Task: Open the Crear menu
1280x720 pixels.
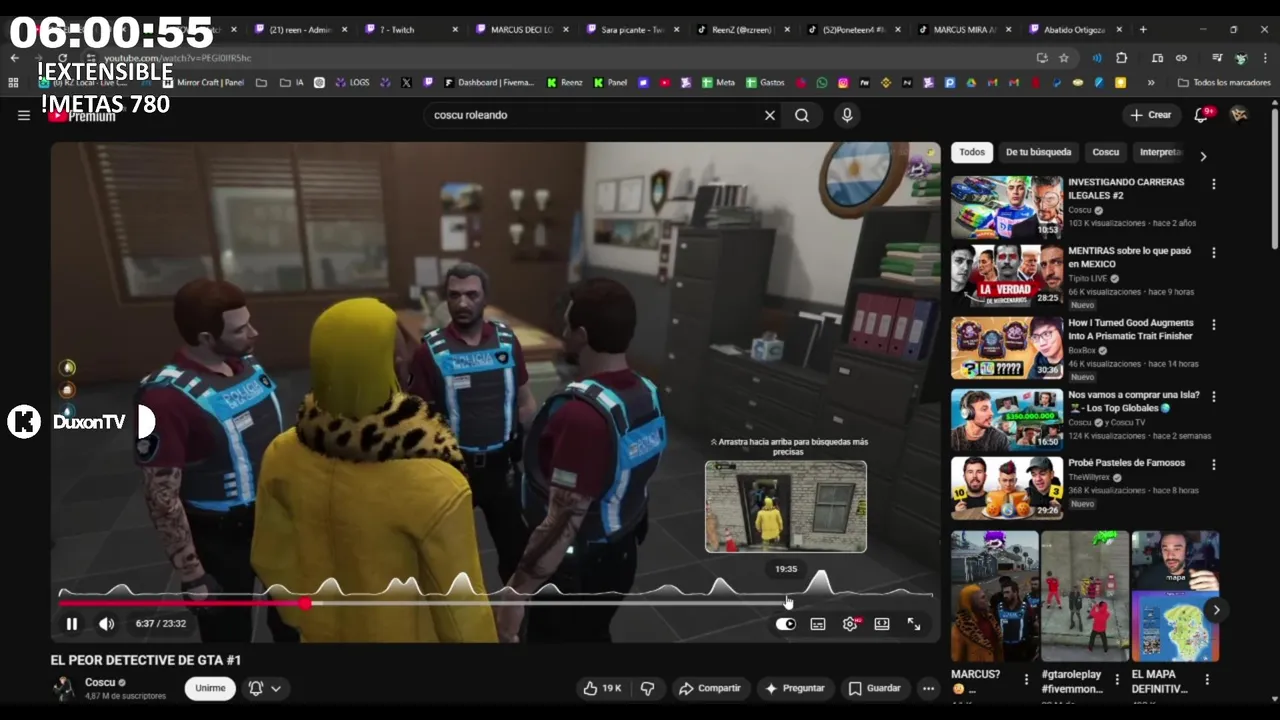Action: [x=1151, y=115]
